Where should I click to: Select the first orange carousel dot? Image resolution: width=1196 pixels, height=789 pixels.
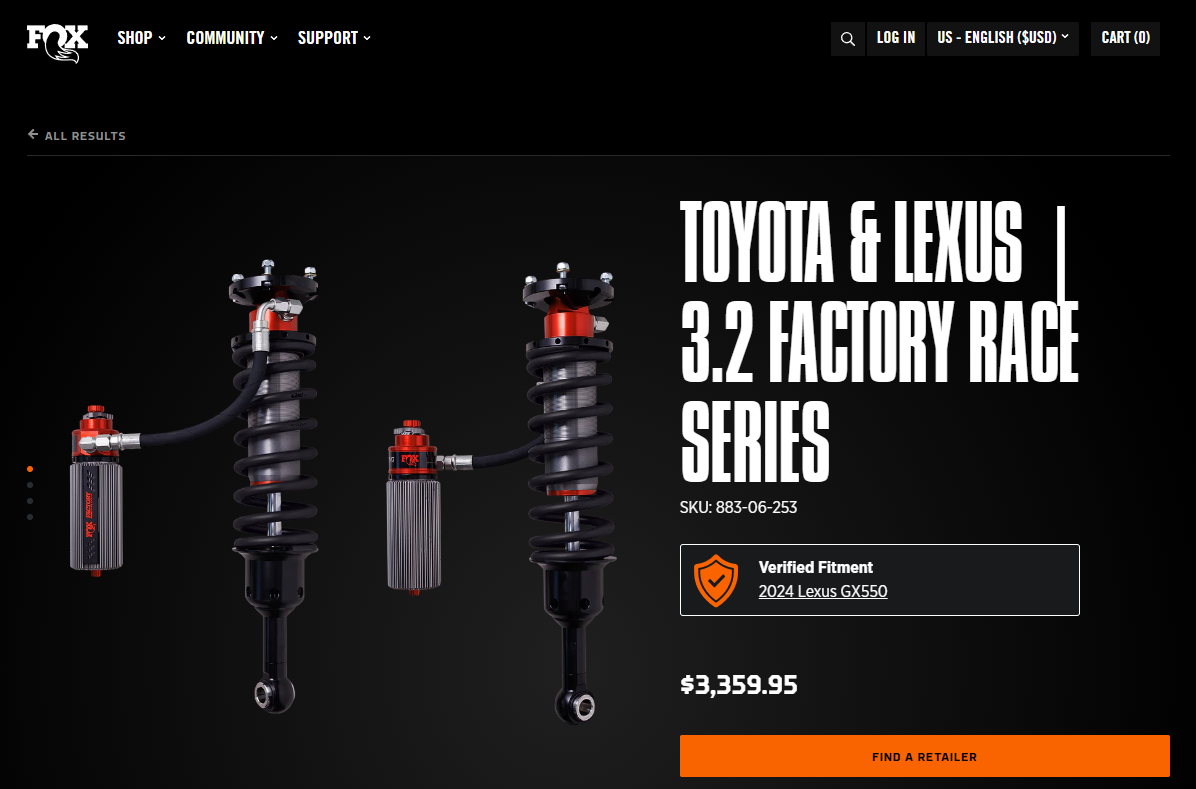point(30,469)
